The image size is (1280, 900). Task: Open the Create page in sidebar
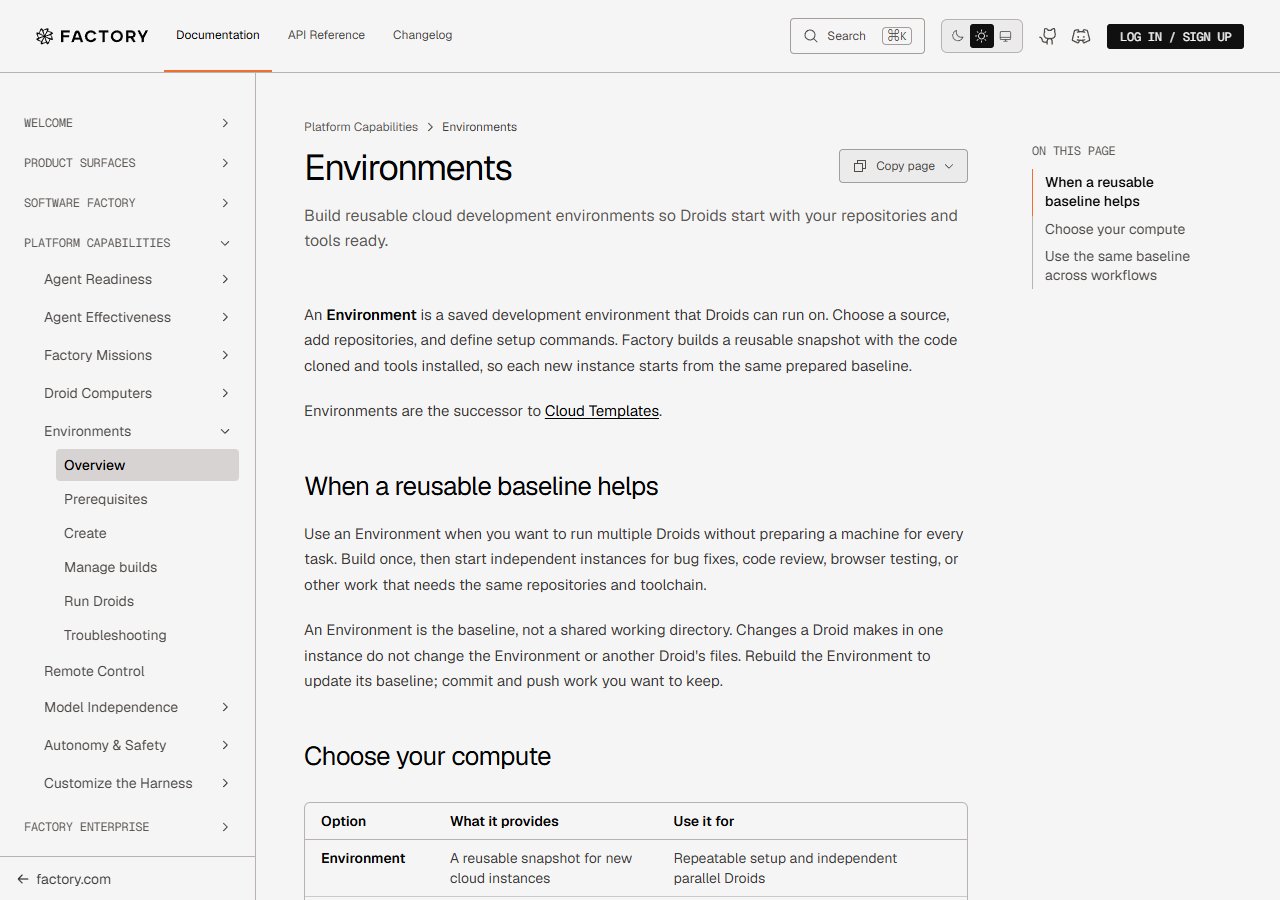[85, 533]
